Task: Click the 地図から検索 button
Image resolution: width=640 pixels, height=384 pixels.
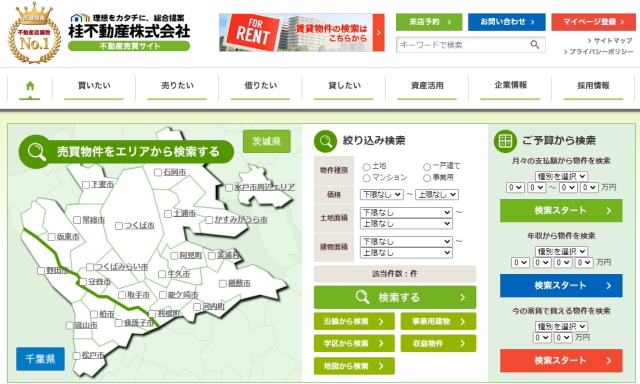Action: click(x=354, y=366)
